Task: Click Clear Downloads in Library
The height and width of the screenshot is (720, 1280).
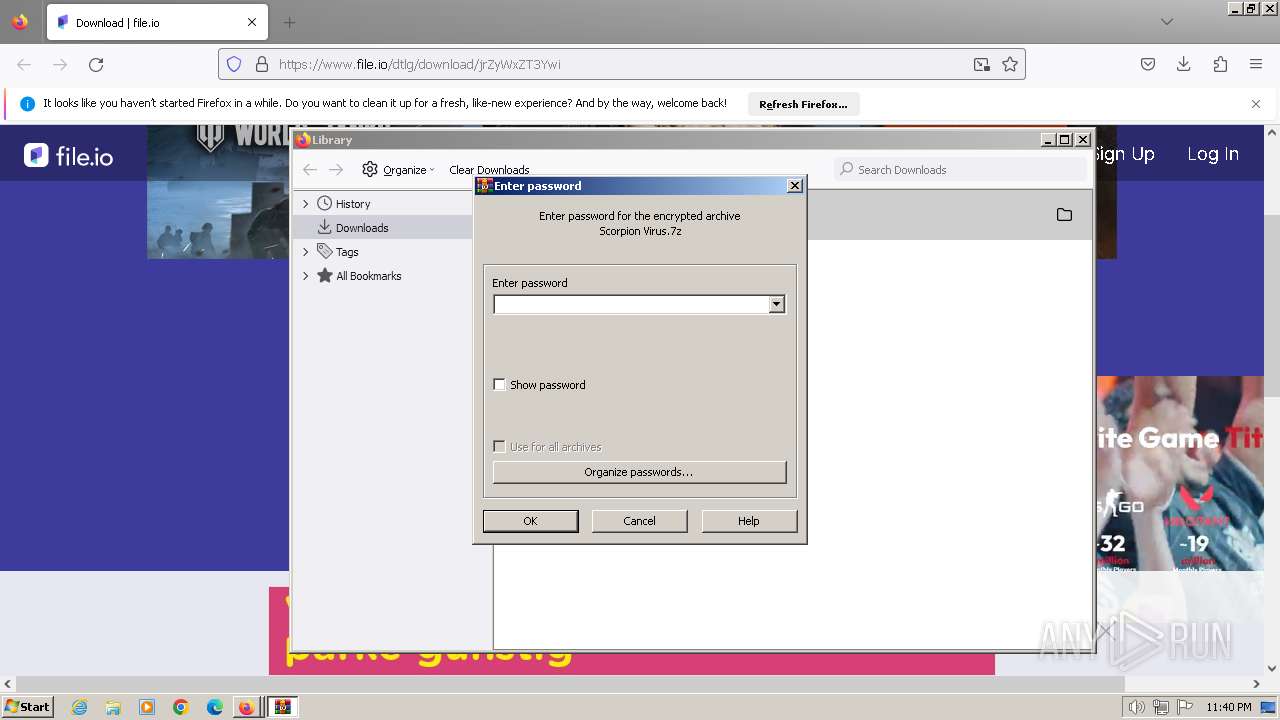Action: [489, 170]
